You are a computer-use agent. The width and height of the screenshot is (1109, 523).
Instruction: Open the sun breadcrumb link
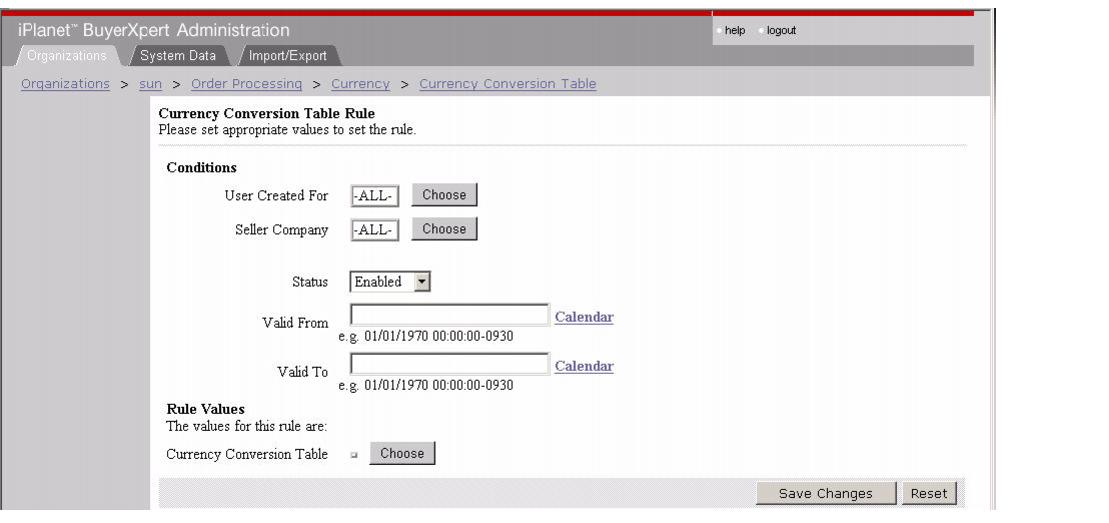151,84
